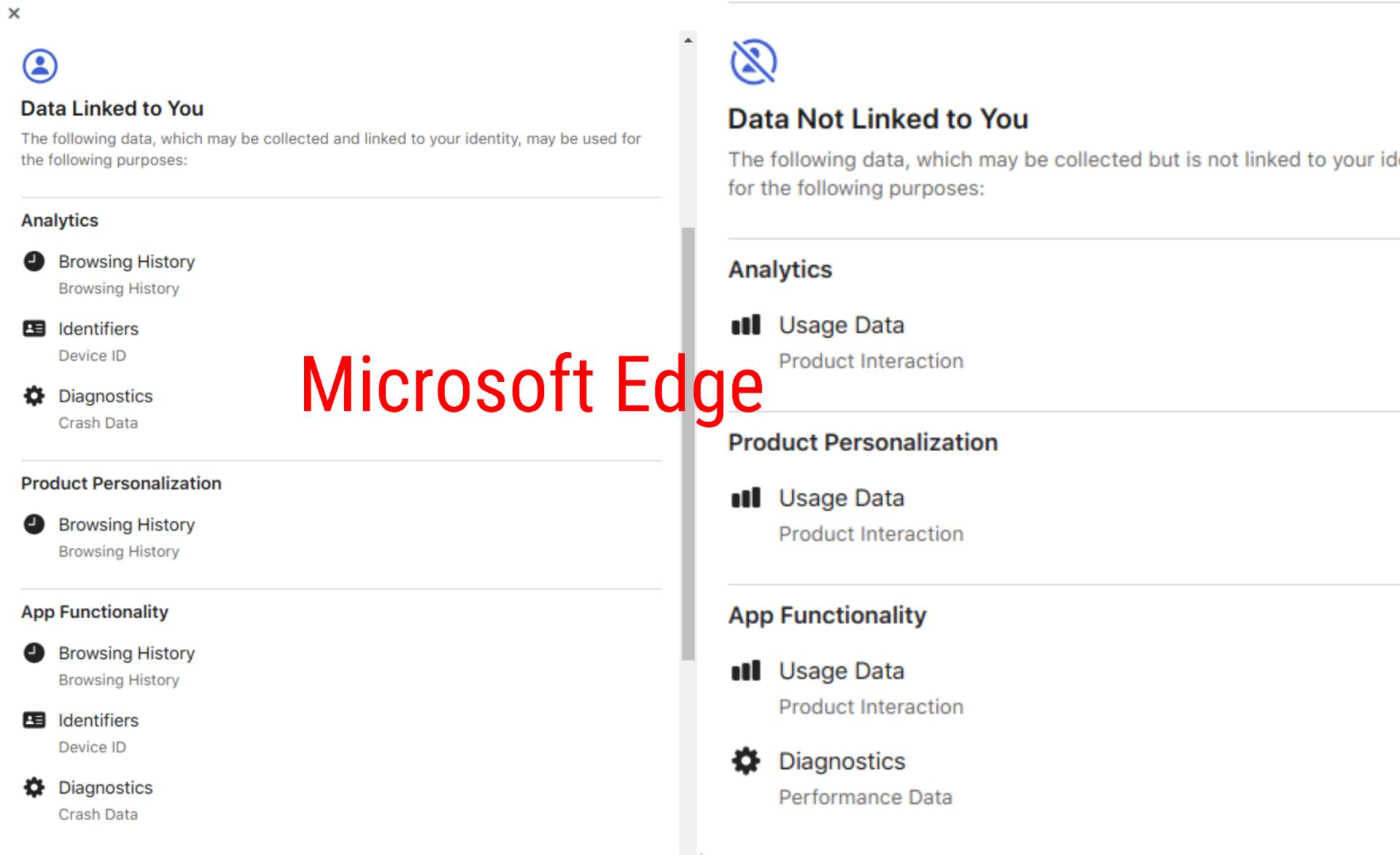The width and height of the screenshot is (1400, 855).
Task: Click the gear icon above Crash Data in App Functionality
Action: pyautogui.click(x=32, y=788)
